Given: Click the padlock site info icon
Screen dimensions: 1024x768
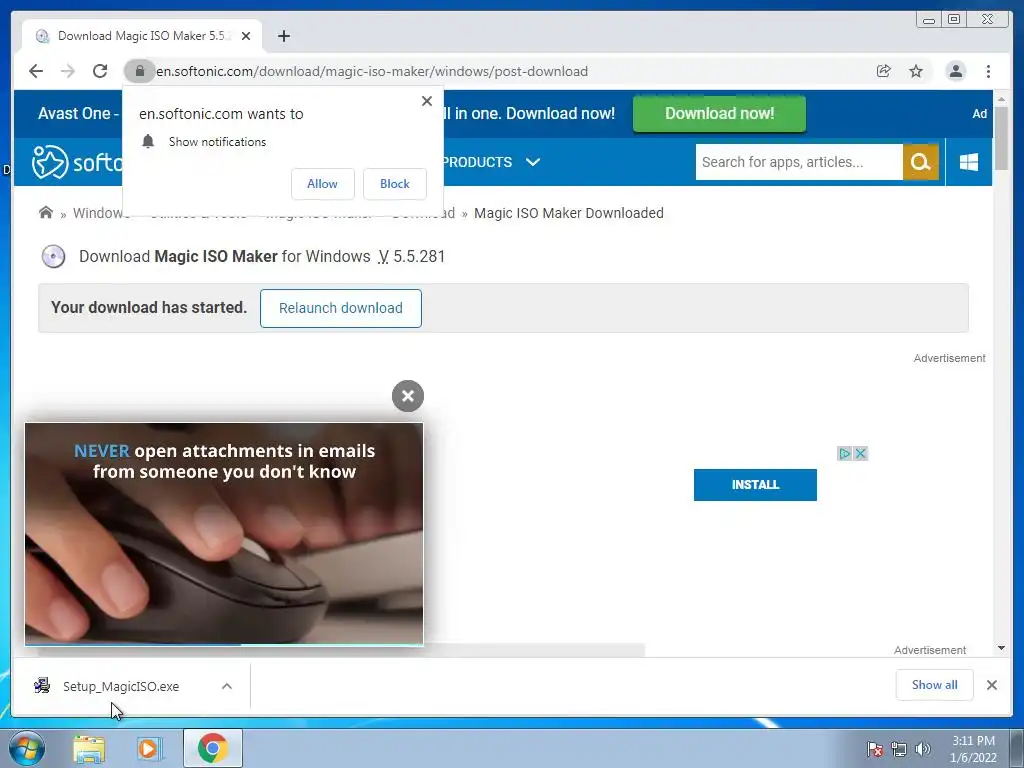Looking at the screenshot, I should (139, 71).
